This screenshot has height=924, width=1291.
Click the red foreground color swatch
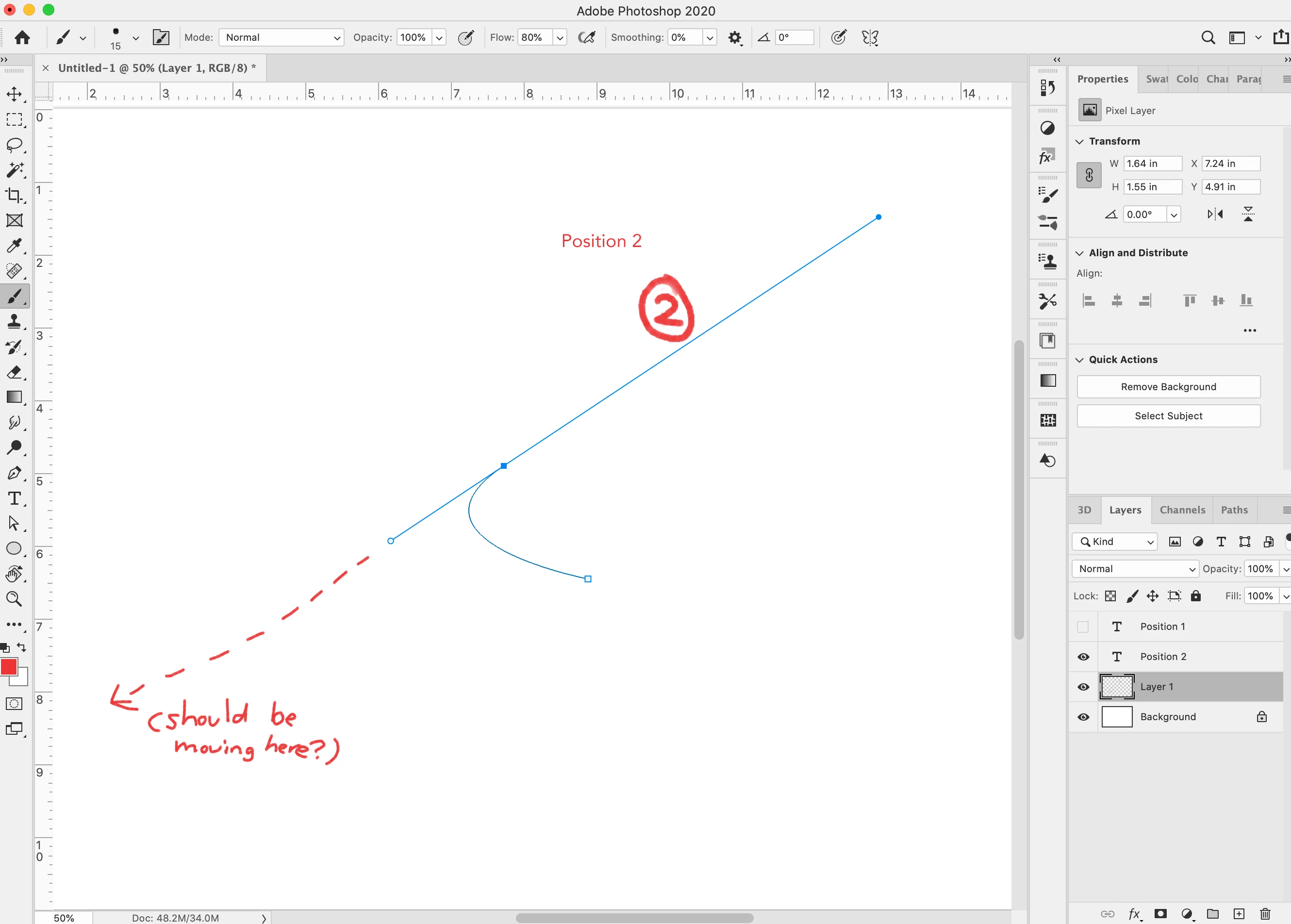point(8,667)
